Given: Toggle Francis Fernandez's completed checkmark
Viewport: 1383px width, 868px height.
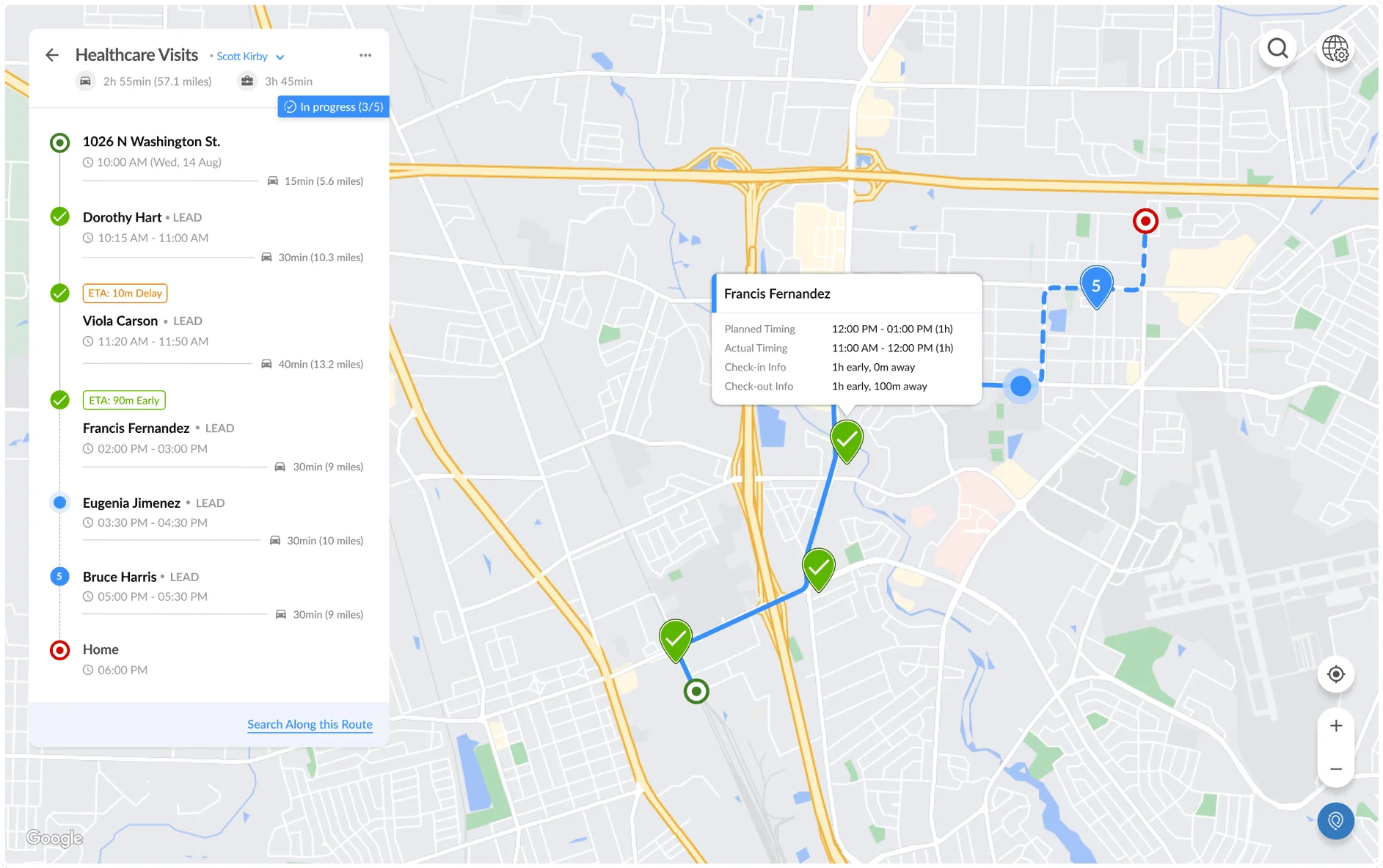Looking at the screenshot, I should 59,401.
